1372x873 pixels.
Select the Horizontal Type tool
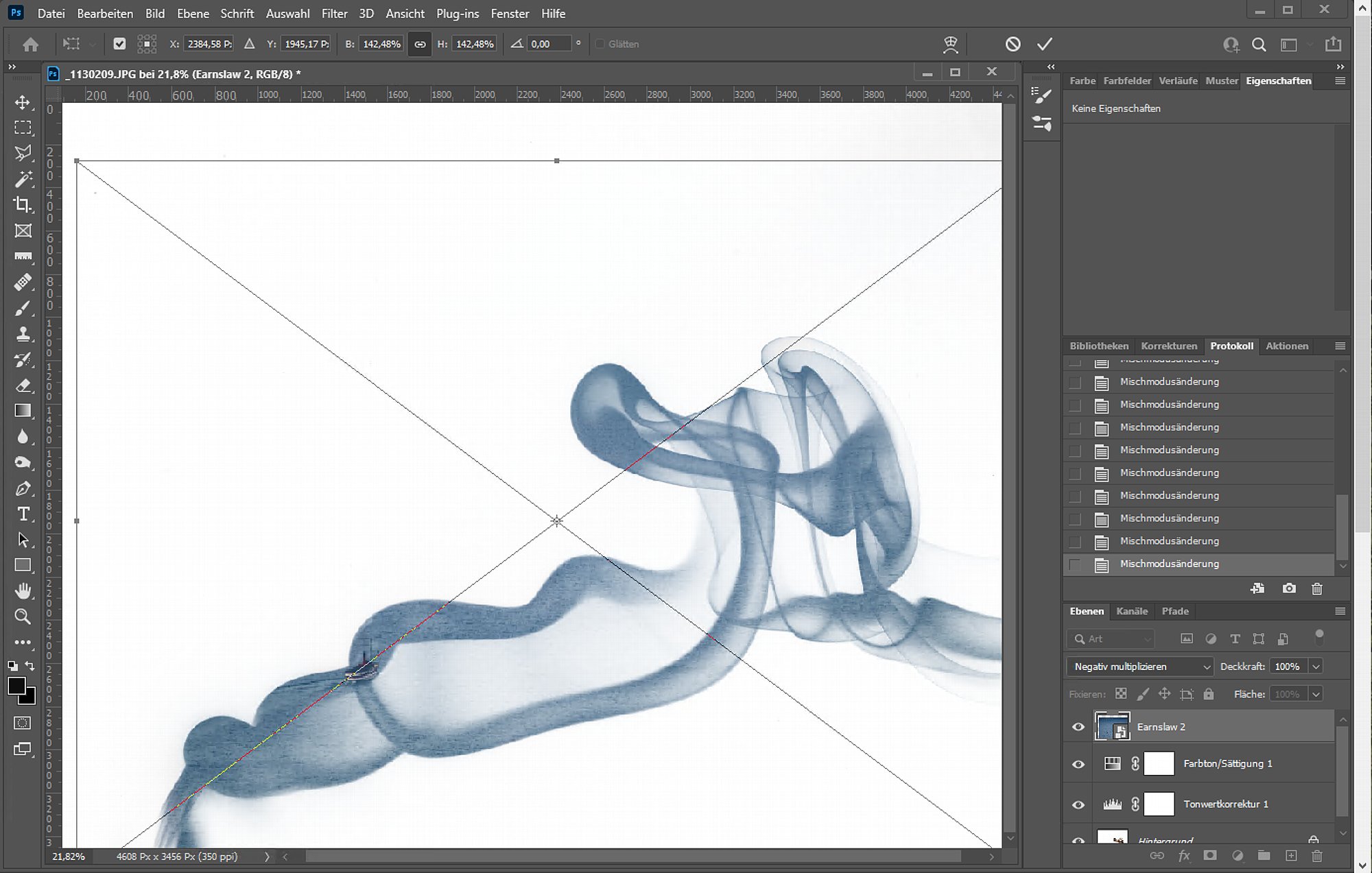23,514
